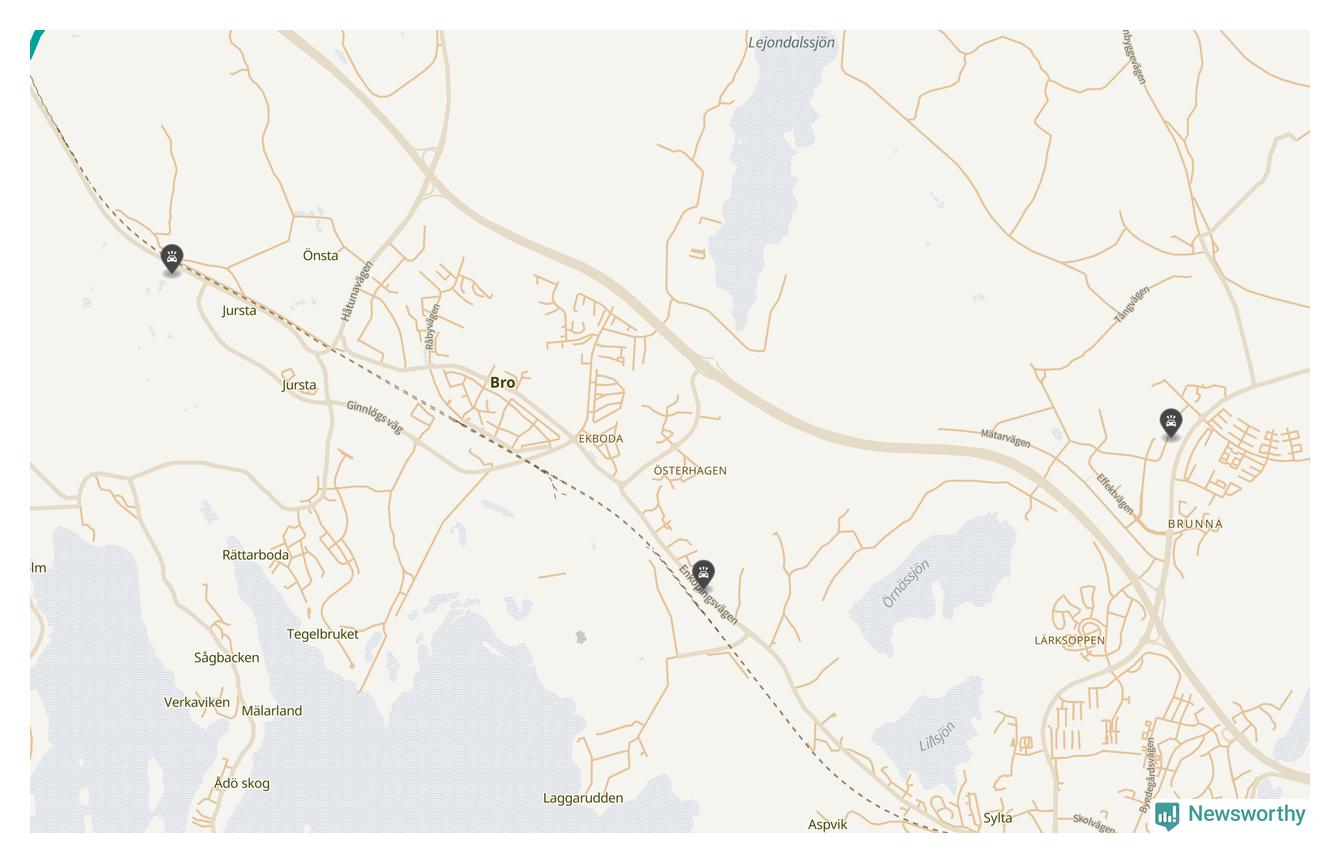Click the Tegelbruket place label

[x=322, y=634]
